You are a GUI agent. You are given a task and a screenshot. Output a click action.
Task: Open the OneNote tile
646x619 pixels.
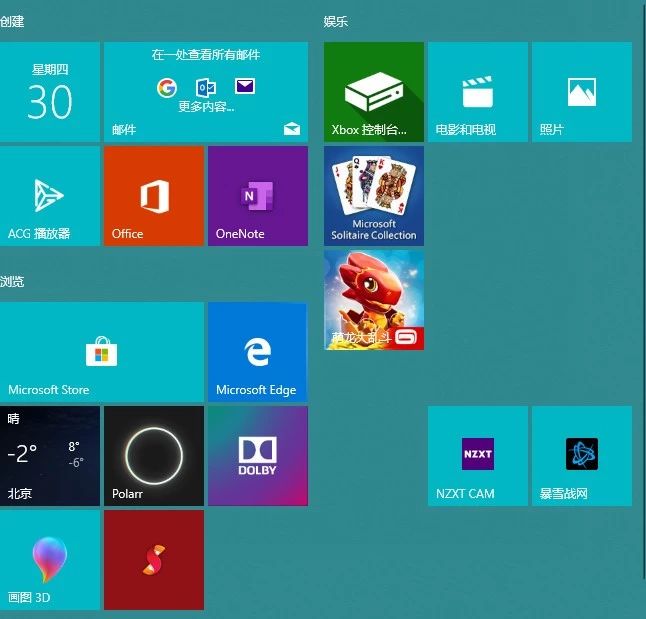click(x=258, y=196)
